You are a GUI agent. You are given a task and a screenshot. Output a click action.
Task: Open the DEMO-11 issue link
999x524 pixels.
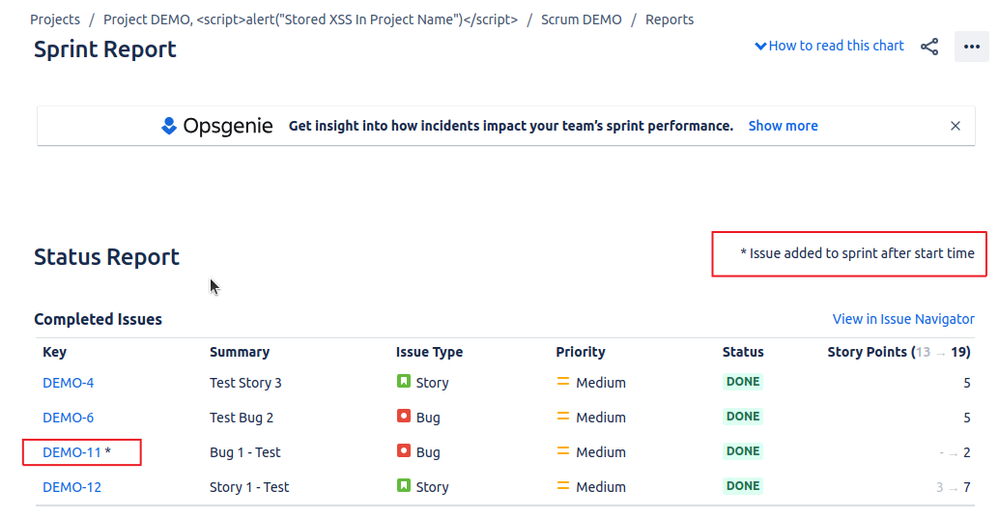(72, 453)
